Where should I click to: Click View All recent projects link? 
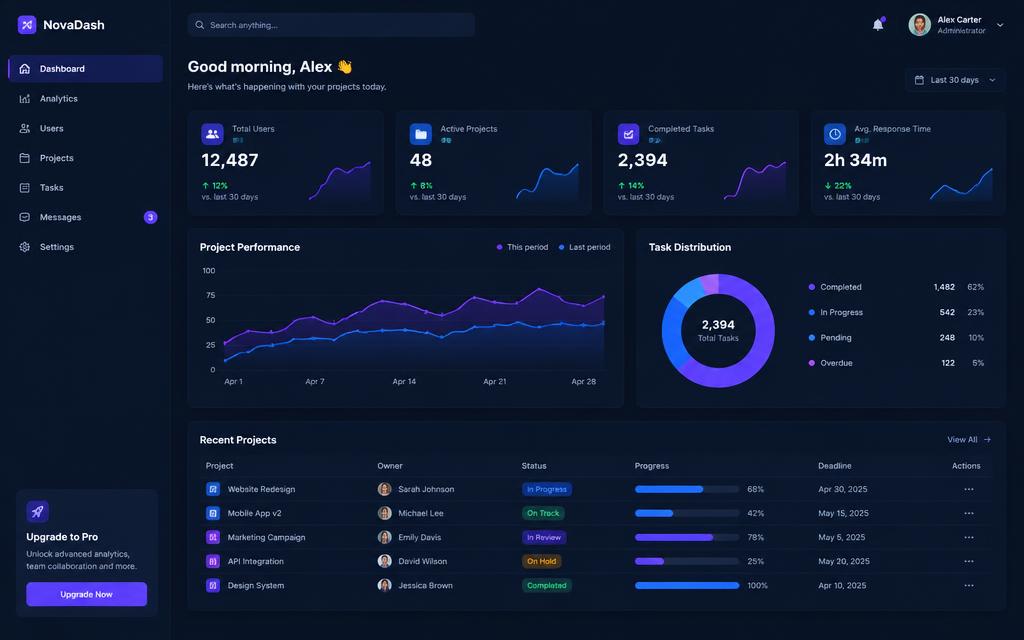(x=969, y=440)
